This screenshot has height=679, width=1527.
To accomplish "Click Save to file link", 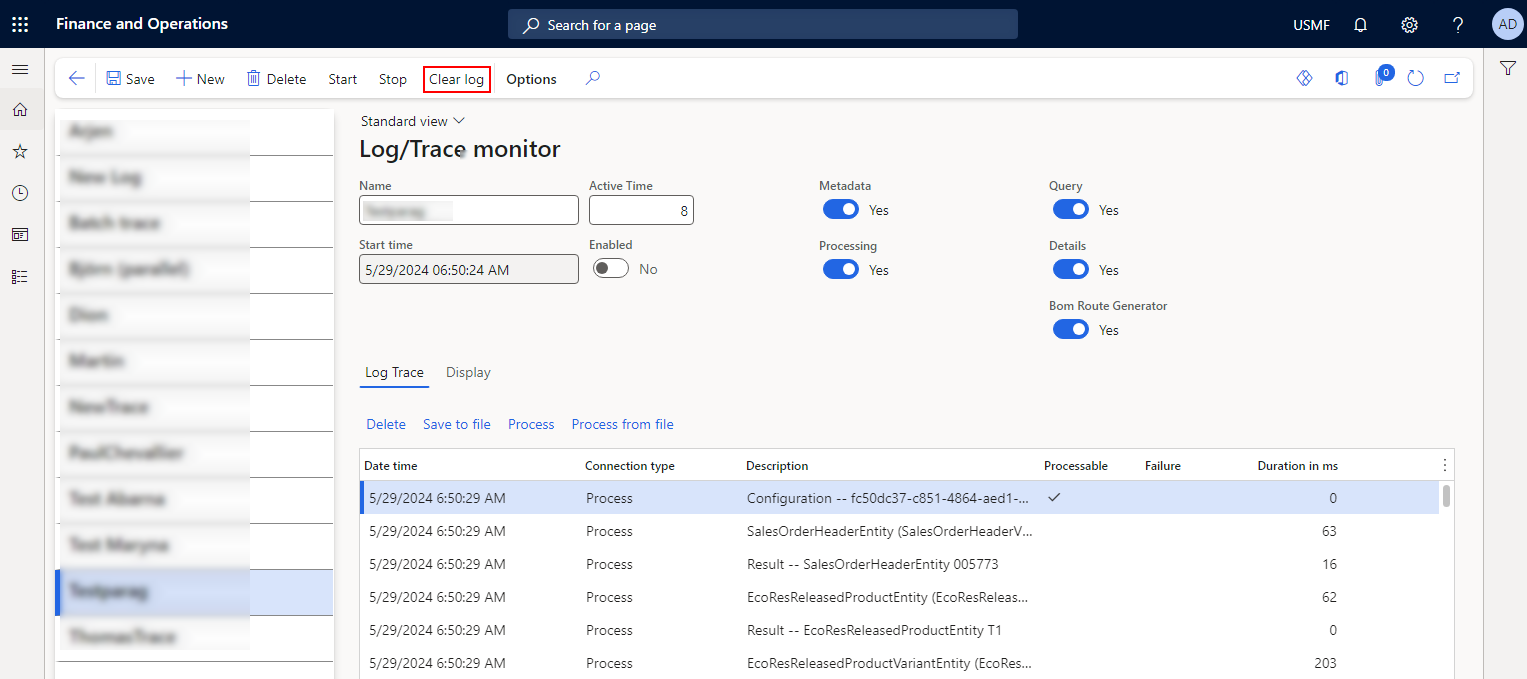I will [x=457, y=425].
